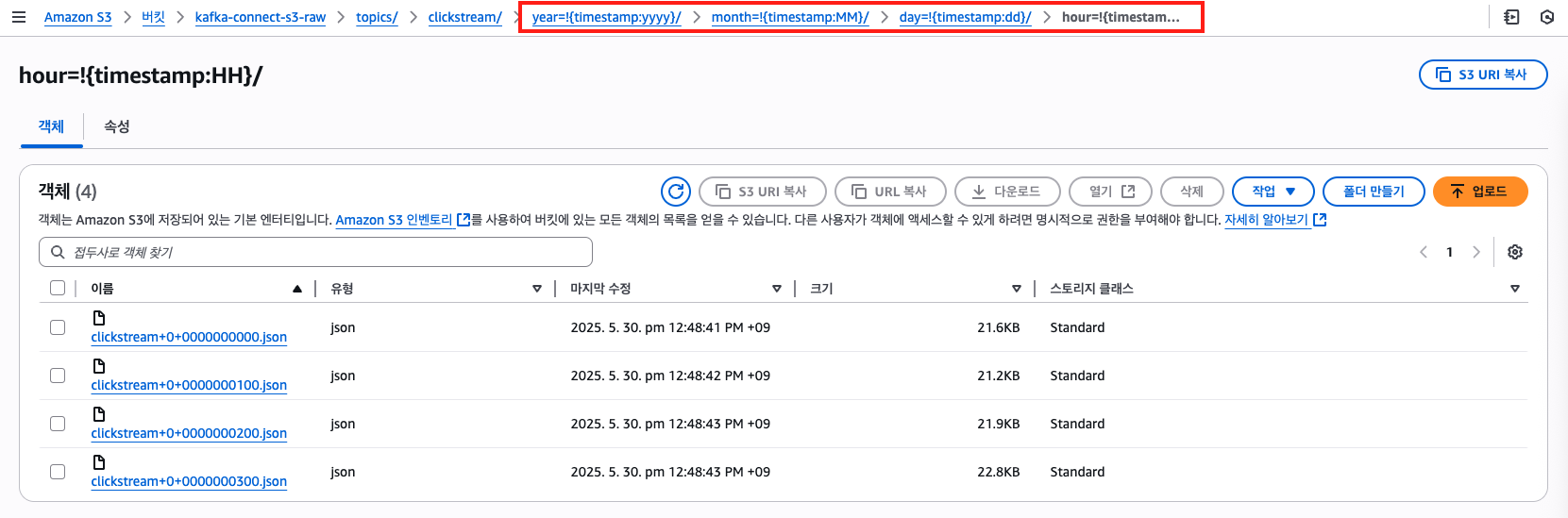Click the refresh objects icon button
1568x518 pixels.
[676, 192]
